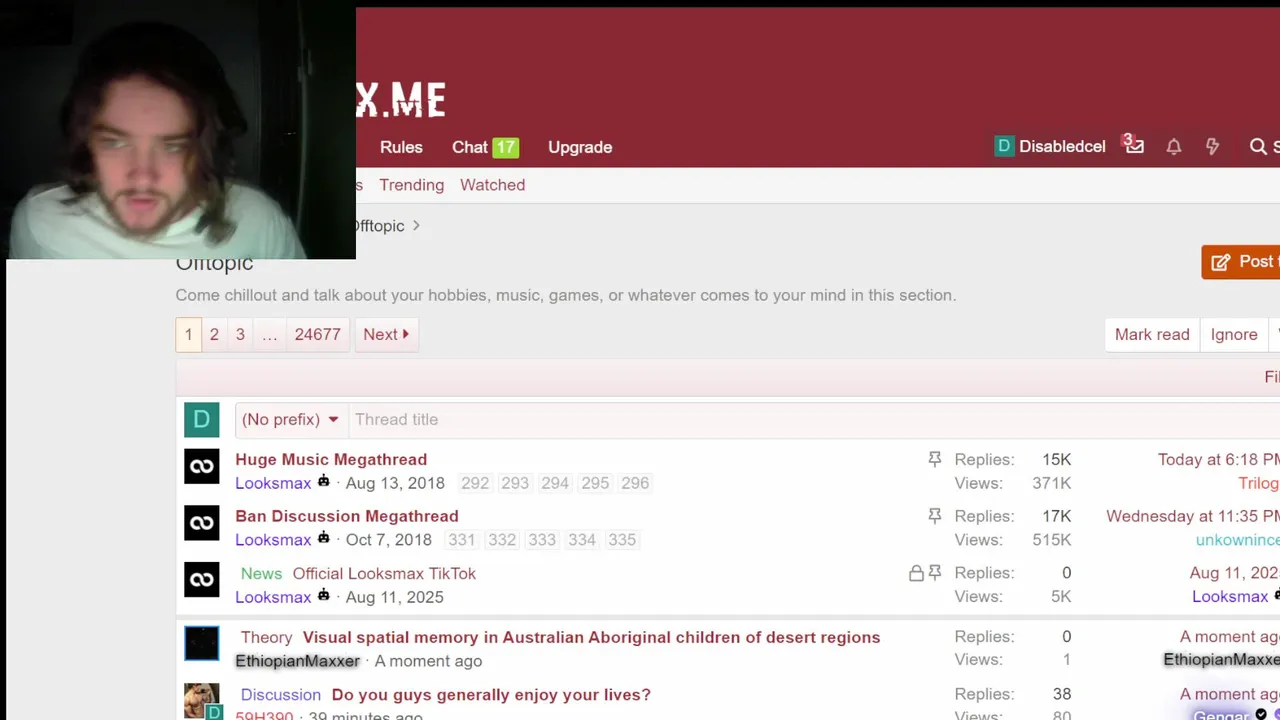Click Disabledcel username in header
The width and height of the screenshot is (1280, 720).
tap(1062, 147)
